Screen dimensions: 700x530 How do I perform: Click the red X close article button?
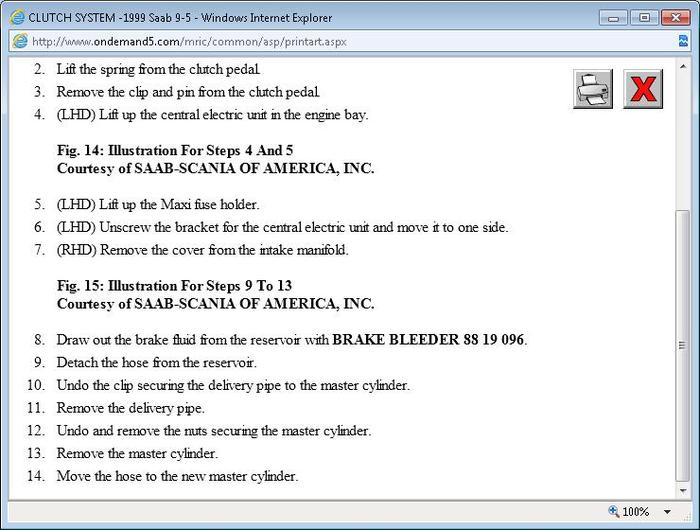tap(643, 89)
